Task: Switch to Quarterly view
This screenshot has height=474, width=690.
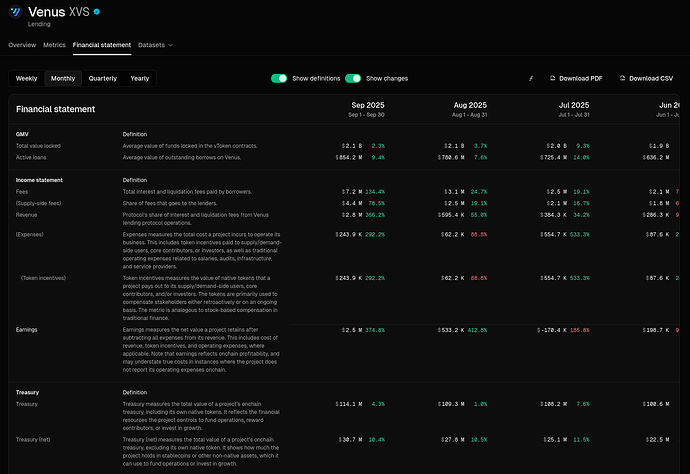Action: coord(102,78)
